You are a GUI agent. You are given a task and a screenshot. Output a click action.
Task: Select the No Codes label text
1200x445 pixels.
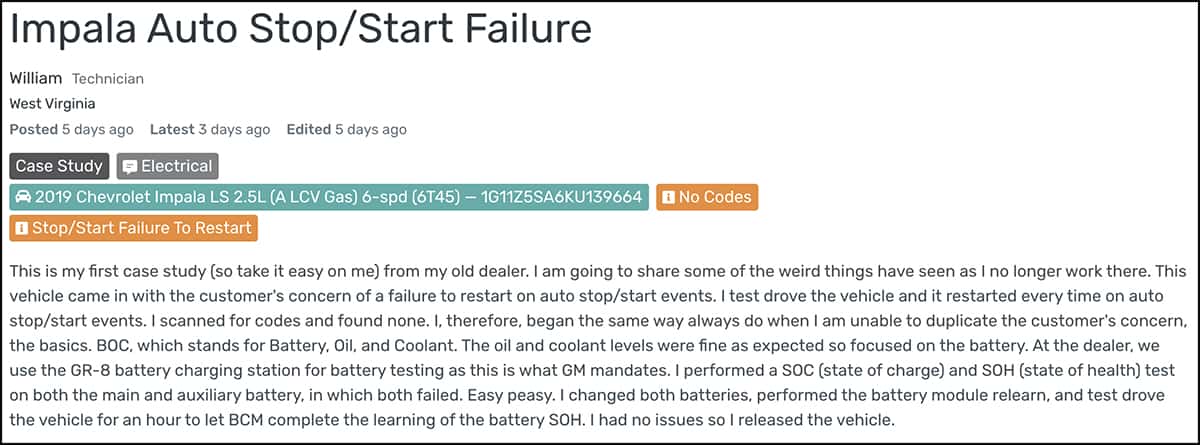pos(714,197)
